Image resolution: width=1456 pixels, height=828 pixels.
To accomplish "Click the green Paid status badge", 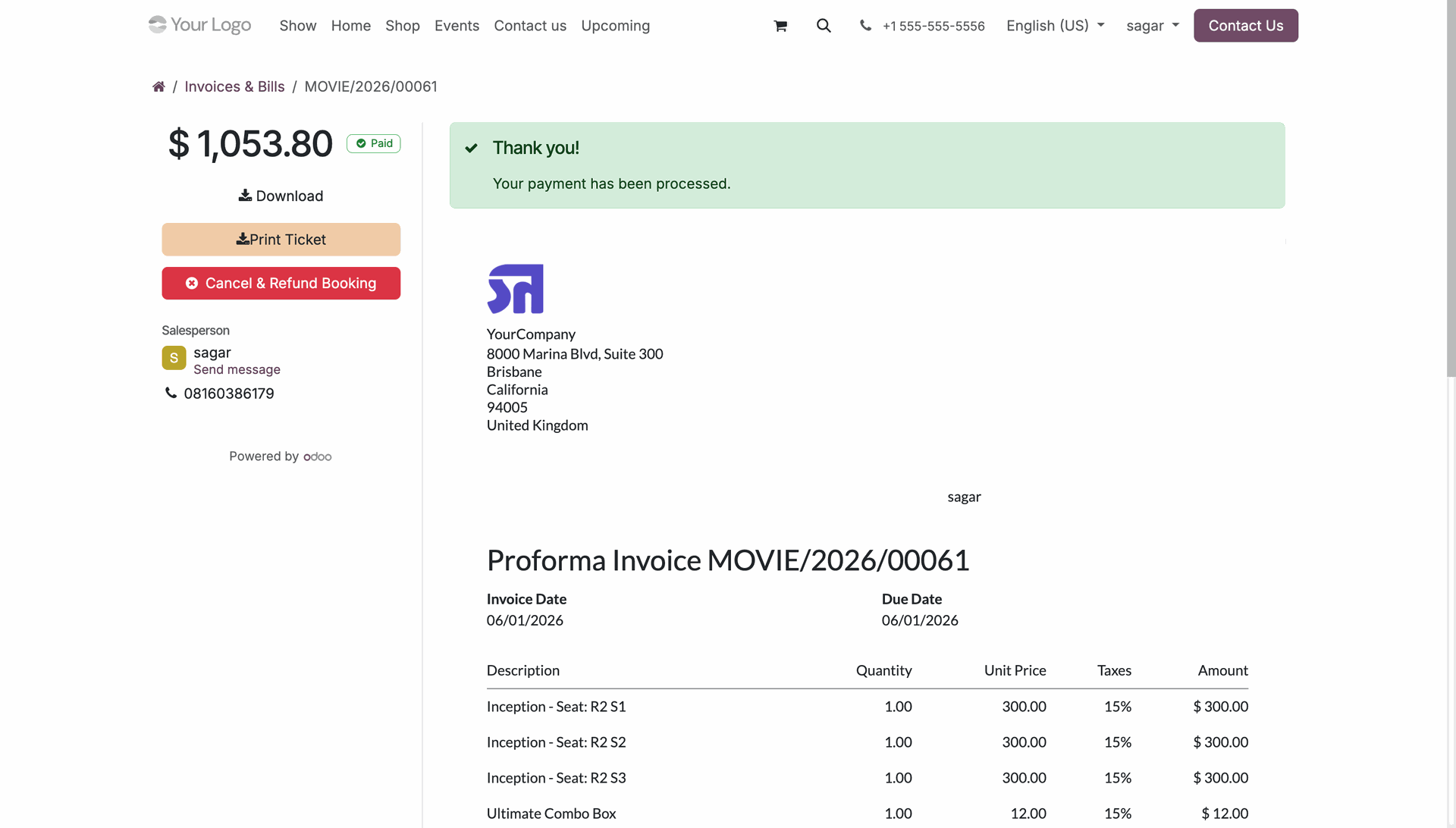I will pyautogui.click(x=374, y=143).
